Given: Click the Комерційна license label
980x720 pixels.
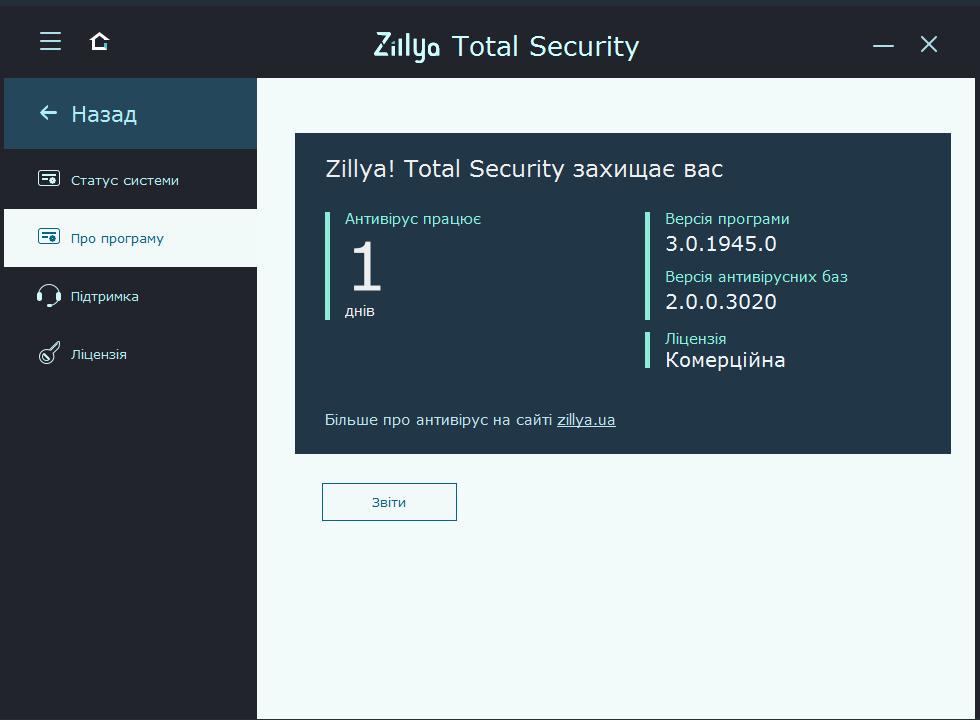Looking at the screenshot, I should 725,360.
